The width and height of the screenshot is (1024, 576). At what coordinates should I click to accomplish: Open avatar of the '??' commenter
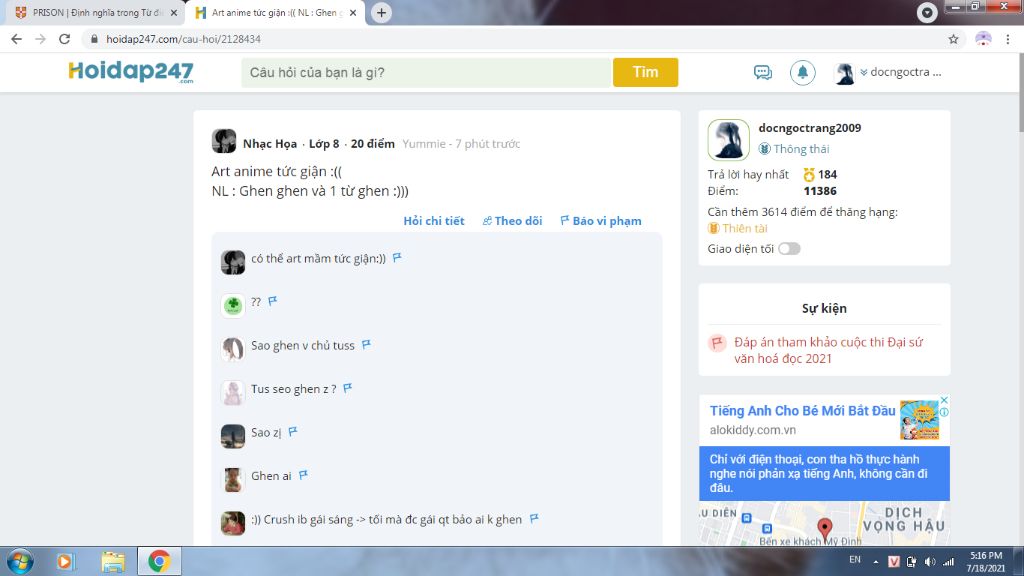point(233,305)
